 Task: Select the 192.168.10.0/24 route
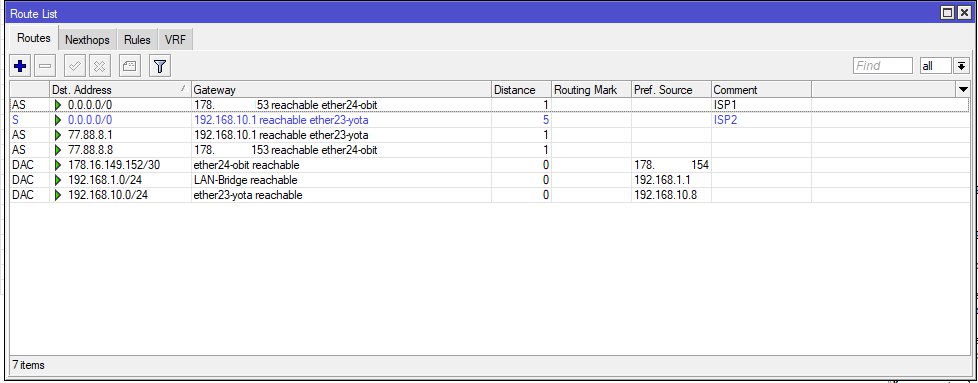(490, 195)
